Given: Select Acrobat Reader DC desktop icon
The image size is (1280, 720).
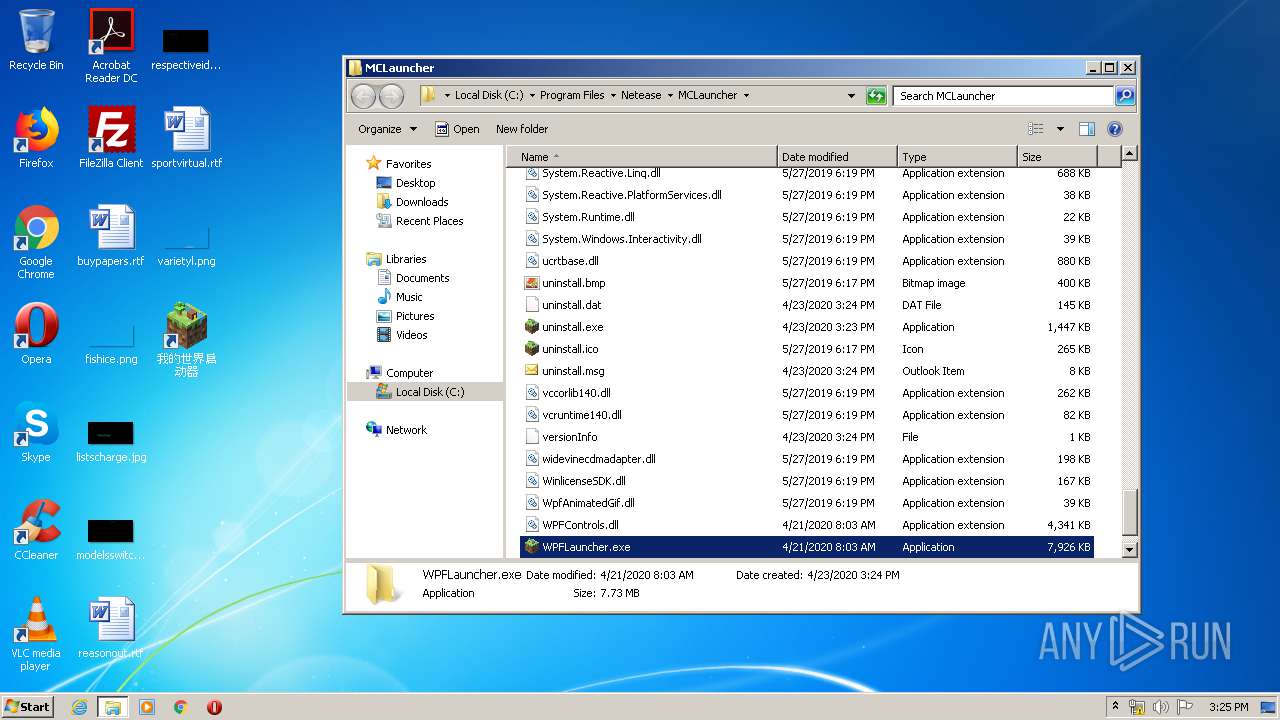Looking at the screenshot, I should click(111, 46).
